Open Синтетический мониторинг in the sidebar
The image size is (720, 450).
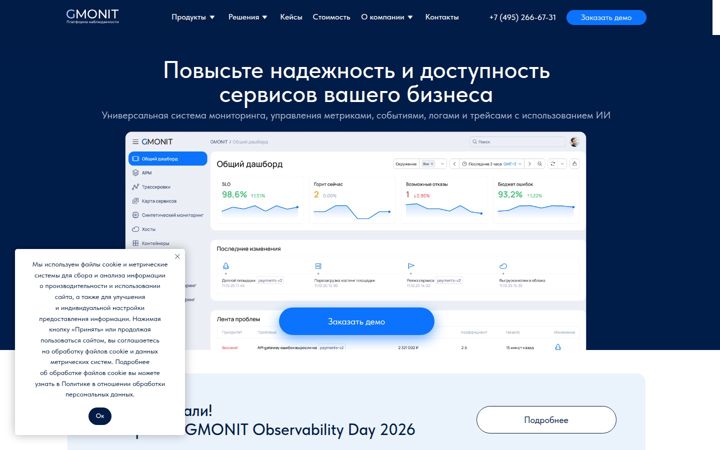click(168, 215)
